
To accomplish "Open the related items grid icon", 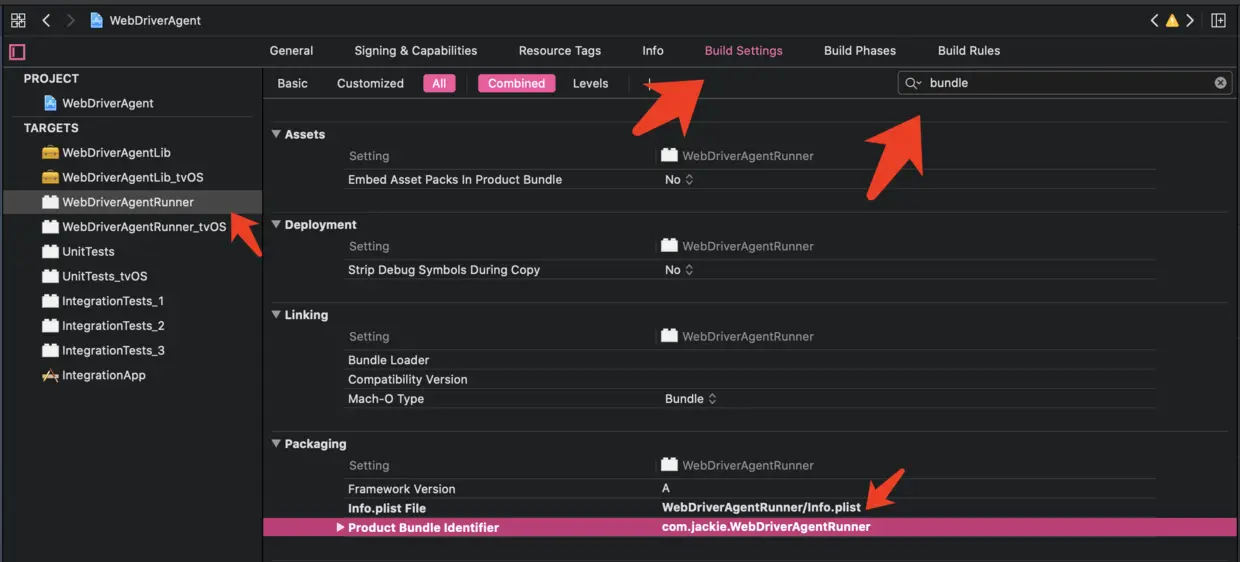I will coord(18,20).
